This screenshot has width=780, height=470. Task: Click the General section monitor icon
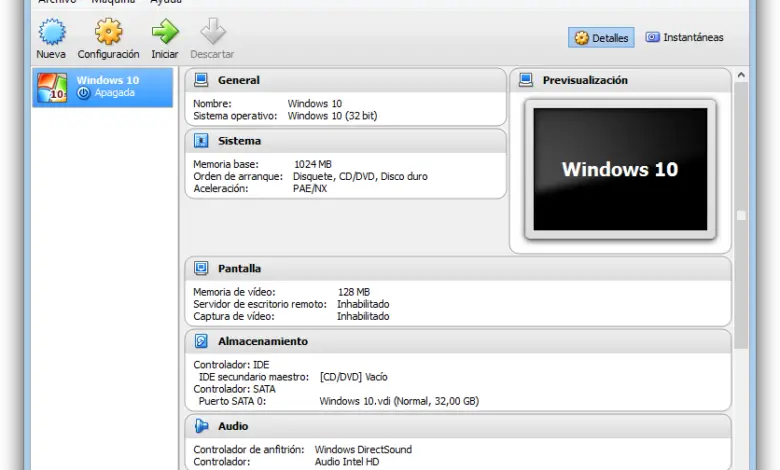point(201,80)
